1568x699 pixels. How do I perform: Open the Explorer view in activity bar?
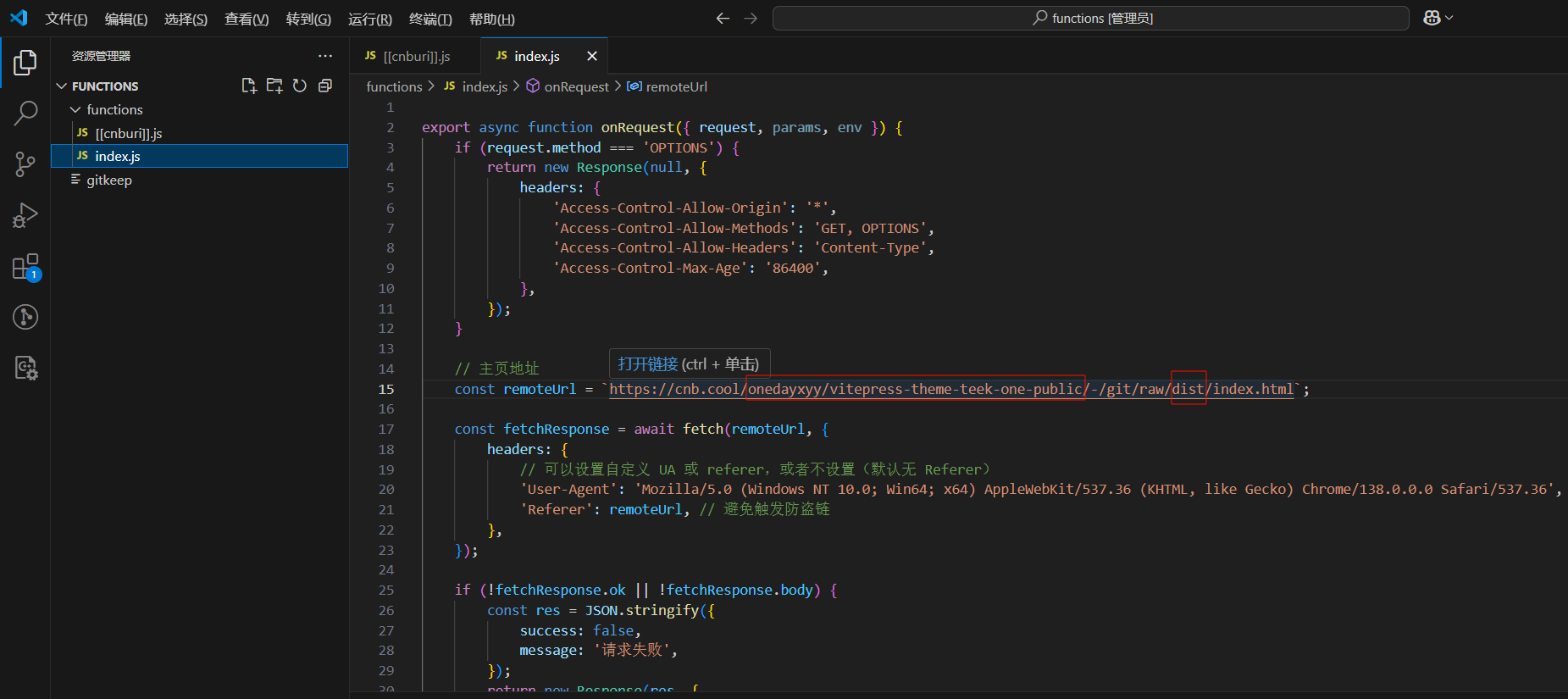[x=25, y=62]
